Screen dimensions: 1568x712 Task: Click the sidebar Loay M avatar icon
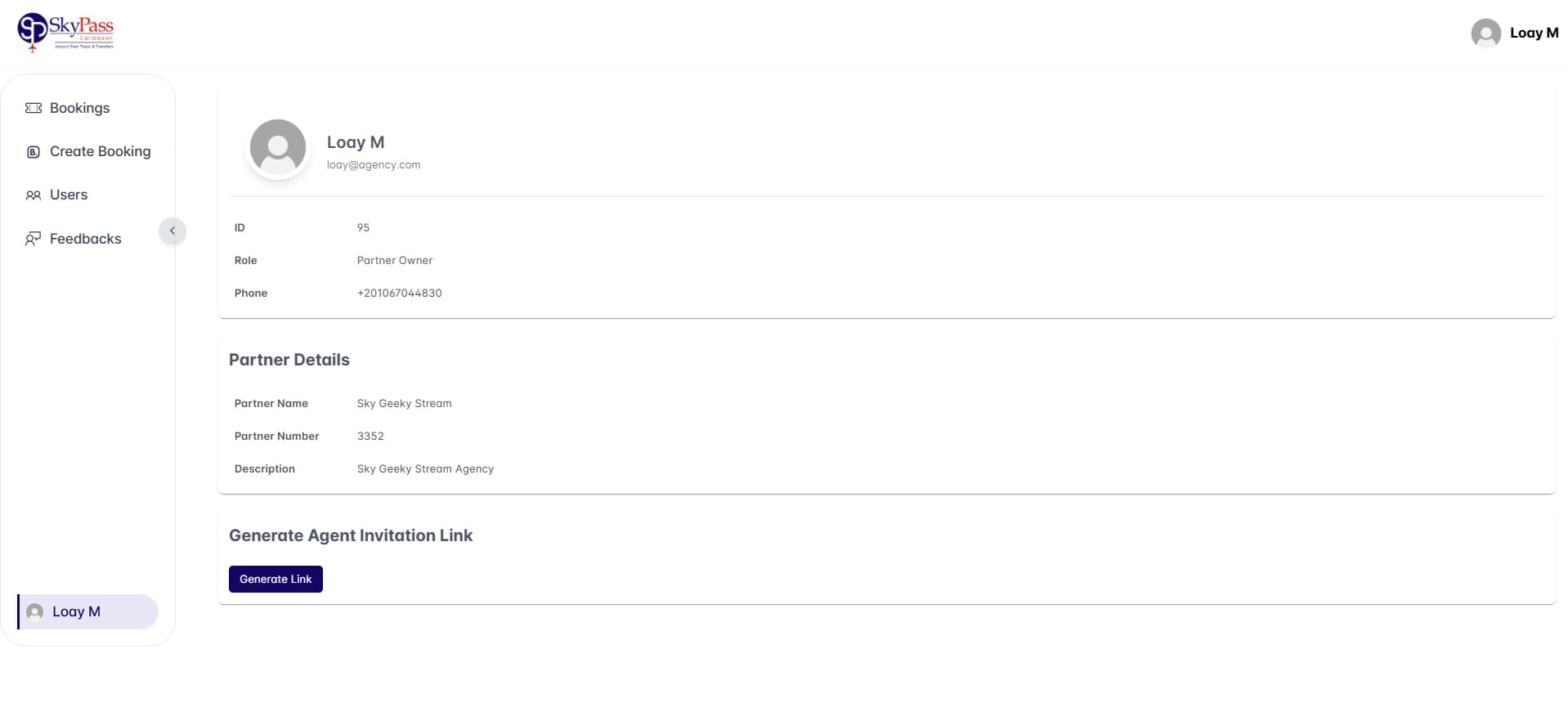coord(35,611)
